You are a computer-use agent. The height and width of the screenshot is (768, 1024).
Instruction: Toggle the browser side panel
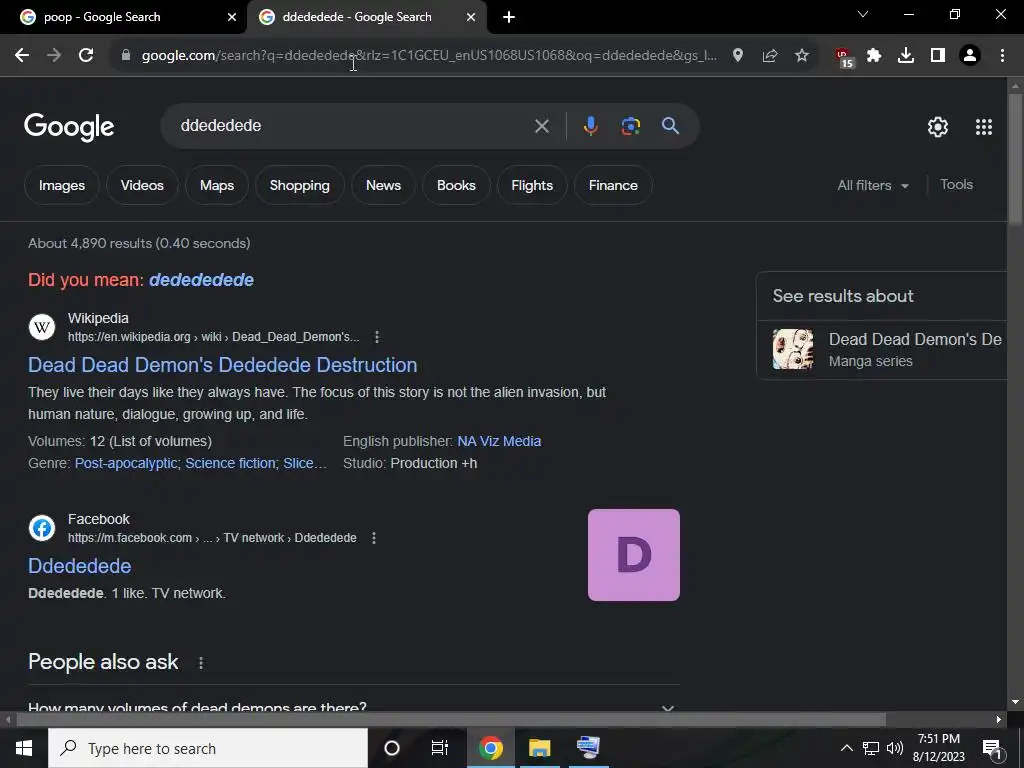point(938,56)
